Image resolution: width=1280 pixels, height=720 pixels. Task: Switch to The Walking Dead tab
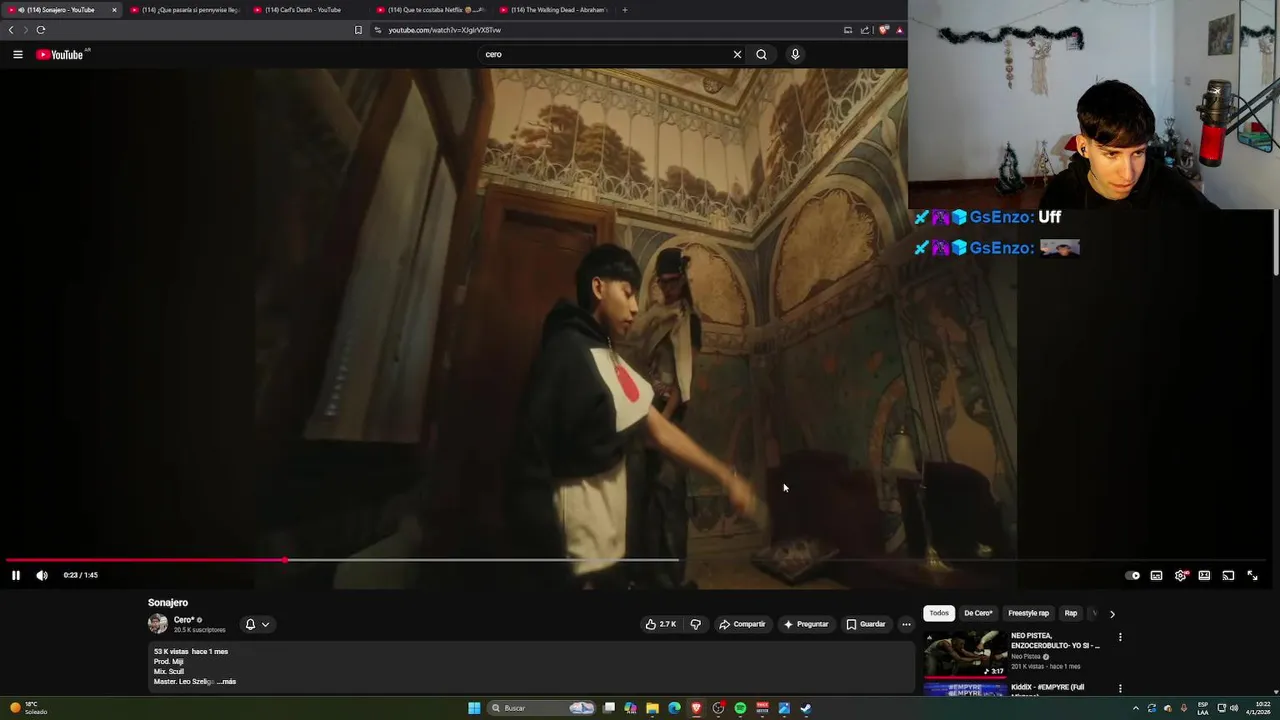point(553,10)
